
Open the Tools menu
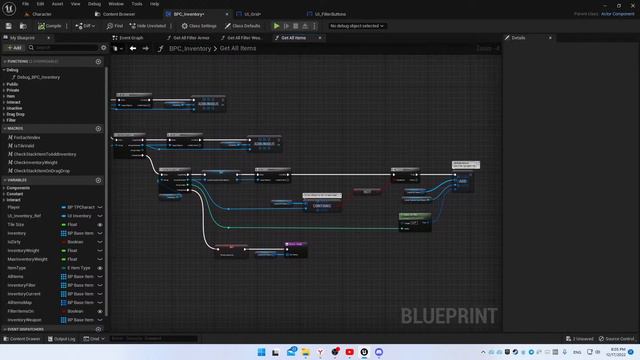click(x=137, y=4)
